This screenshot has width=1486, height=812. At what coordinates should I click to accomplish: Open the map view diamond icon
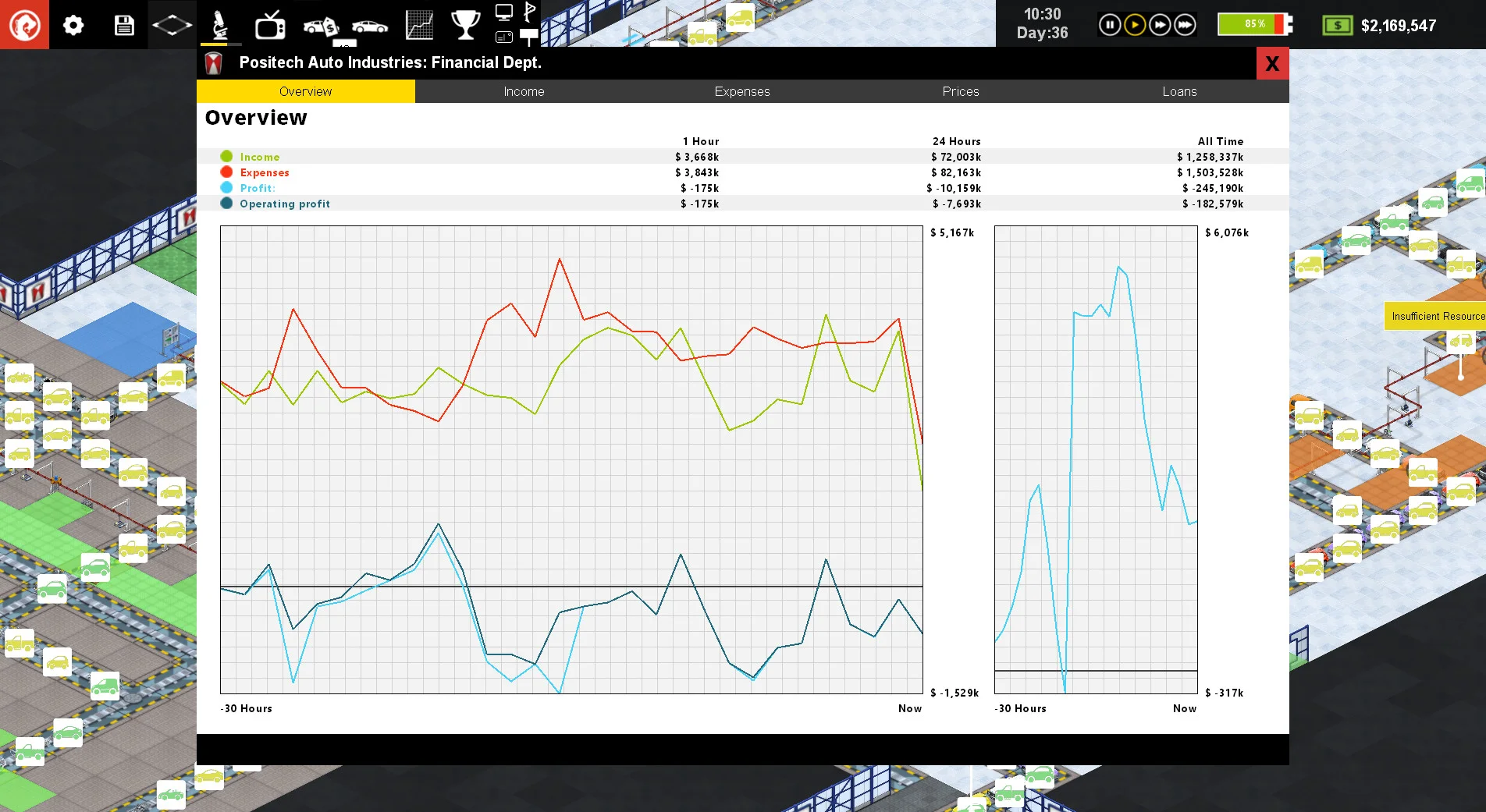(172, 24)
